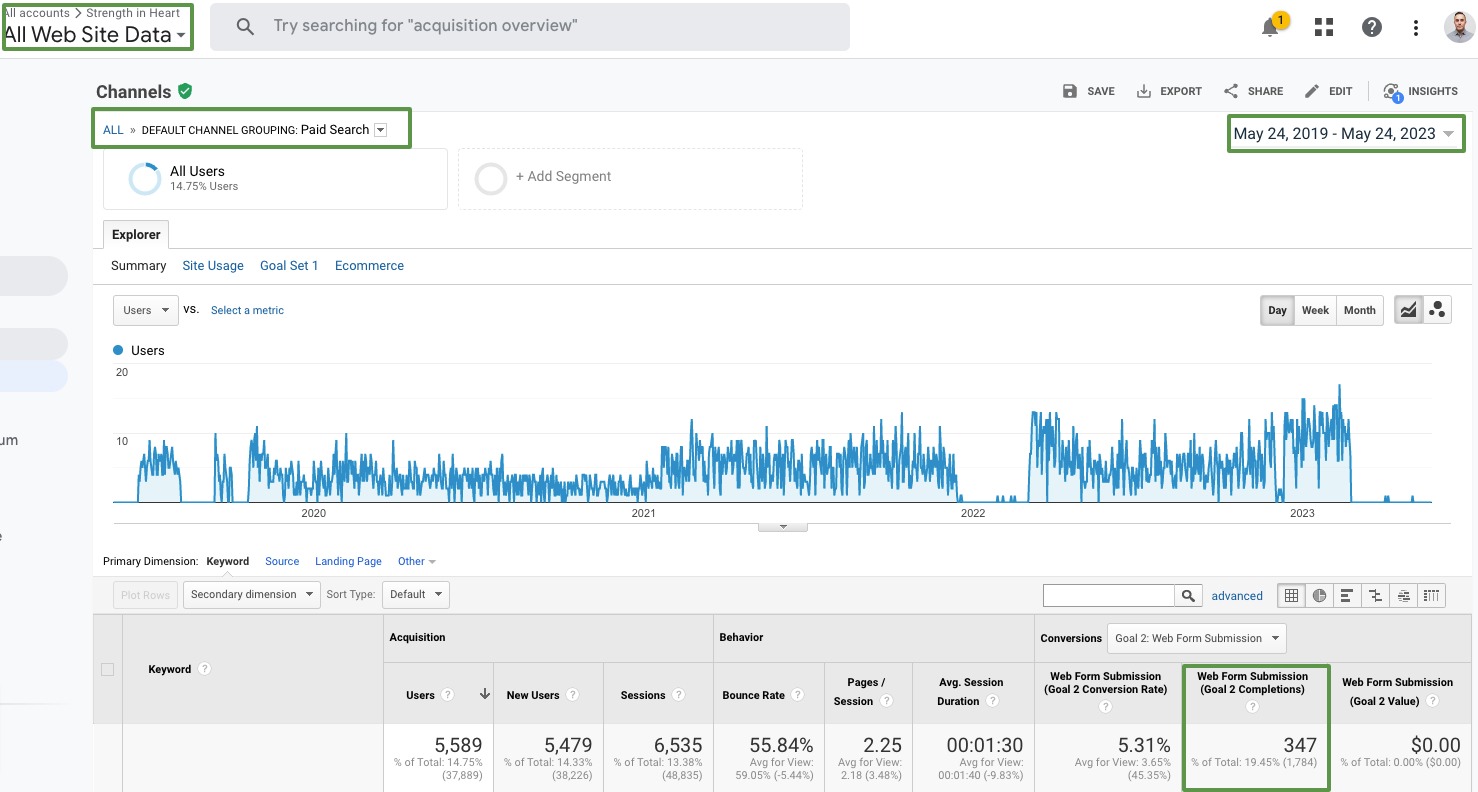
Task: Click the Share report icon
Action: 1231,91
